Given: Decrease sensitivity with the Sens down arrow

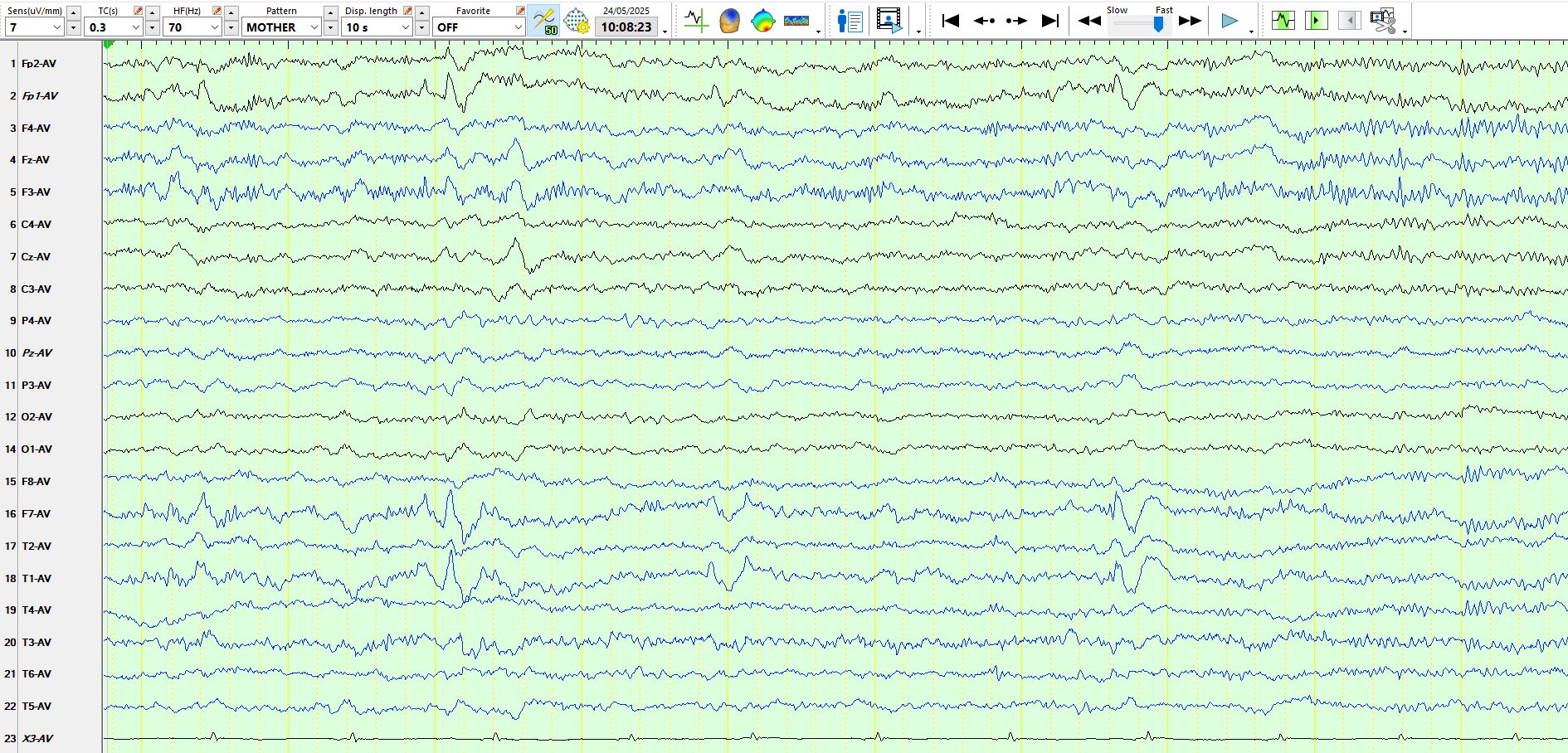Looking at the screenshot, I should (x=73, y=27).
